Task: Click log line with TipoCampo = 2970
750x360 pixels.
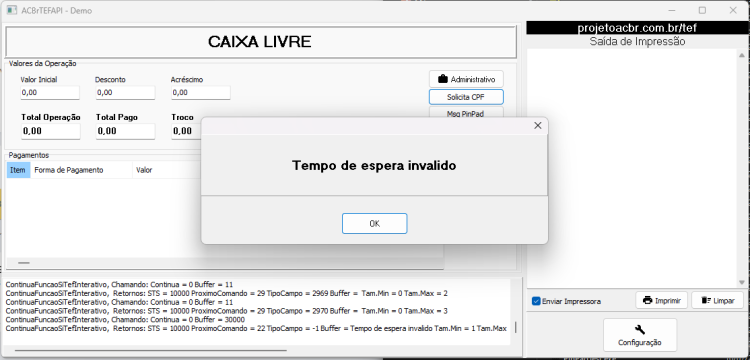Action: coord(226,311)
